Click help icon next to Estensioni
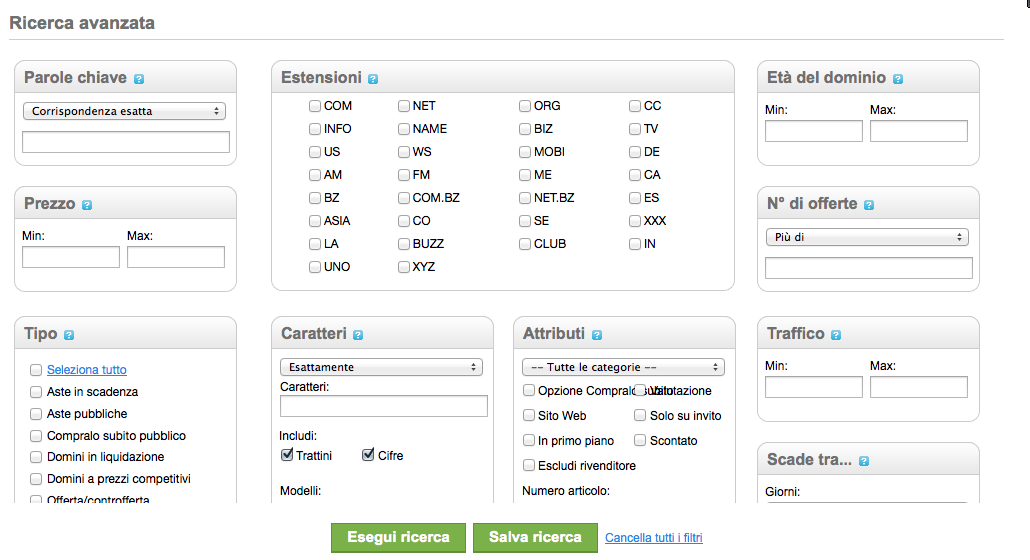Image resolution: width=1030 pixels, height=560 pixels. tap(373, 79)
